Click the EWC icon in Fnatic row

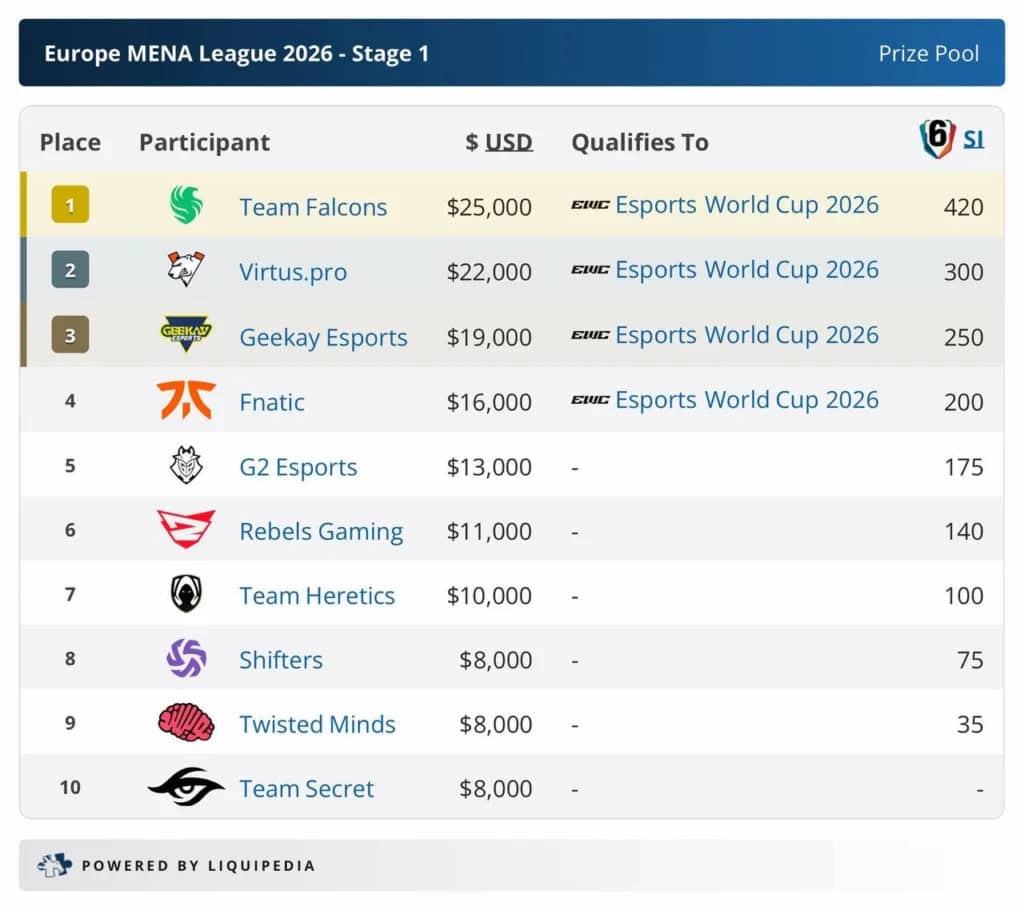click(x=590, y=400)
